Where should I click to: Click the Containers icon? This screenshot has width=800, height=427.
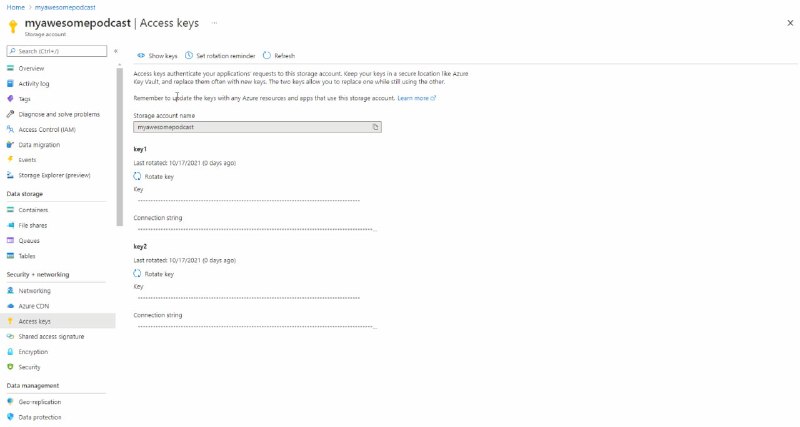point(10,210)
